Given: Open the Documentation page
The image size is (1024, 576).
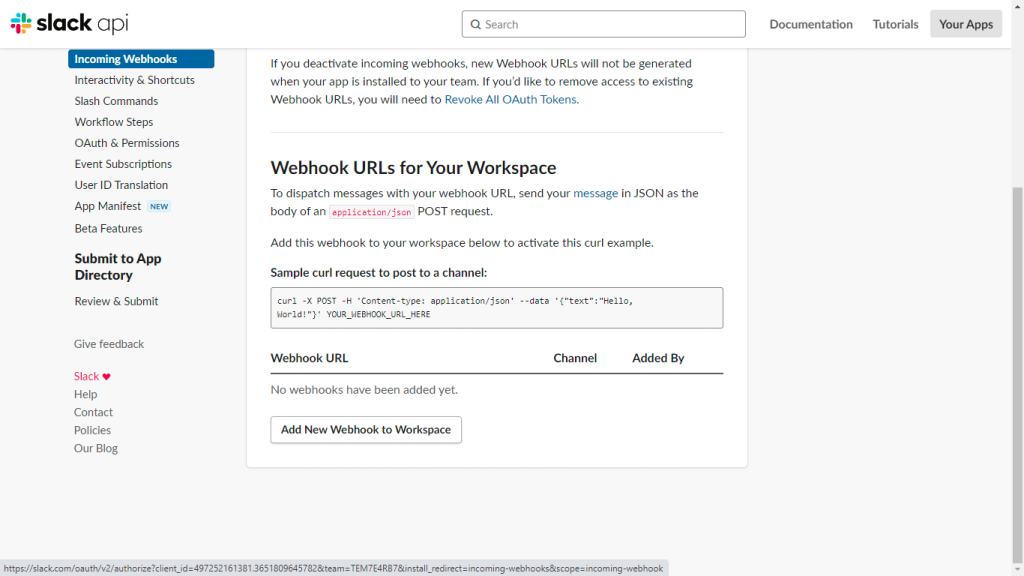Looking at the screenshot, I should tap(810, 24).
